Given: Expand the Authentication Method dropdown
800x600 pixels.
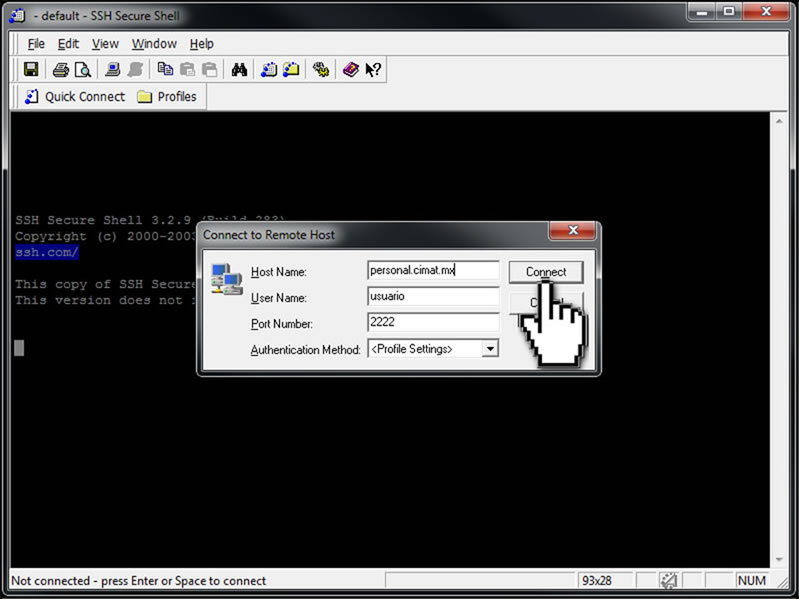Looking at the screenshot, I should tap(490, 349).
